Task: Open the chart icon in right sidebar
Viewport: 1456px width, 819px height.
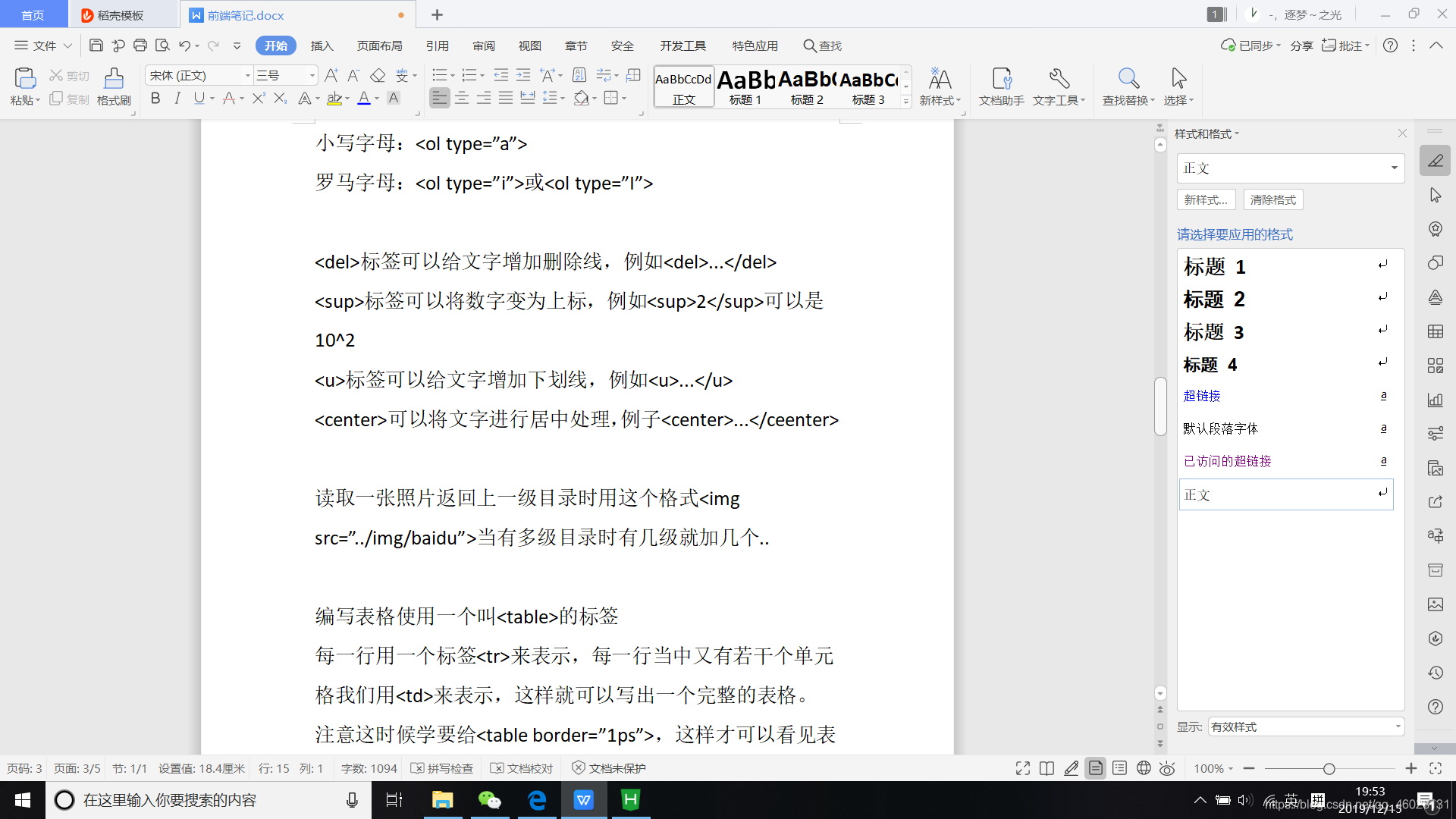Action: (1436, 400)
